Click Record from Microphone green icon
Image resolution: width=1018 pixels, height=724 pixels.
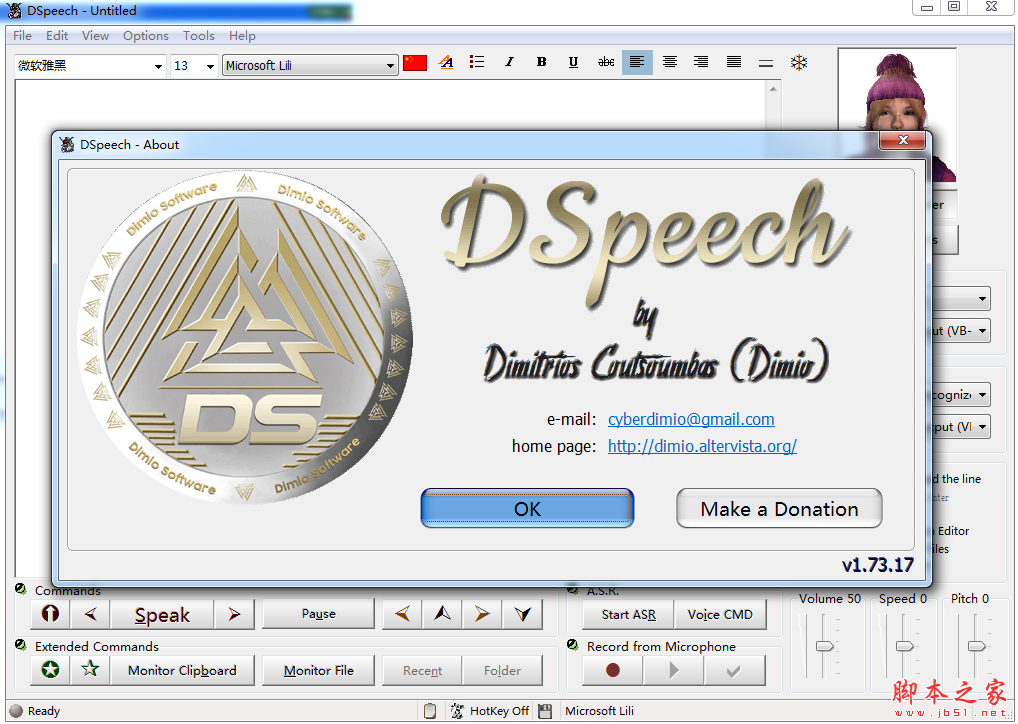click(573, 645)
